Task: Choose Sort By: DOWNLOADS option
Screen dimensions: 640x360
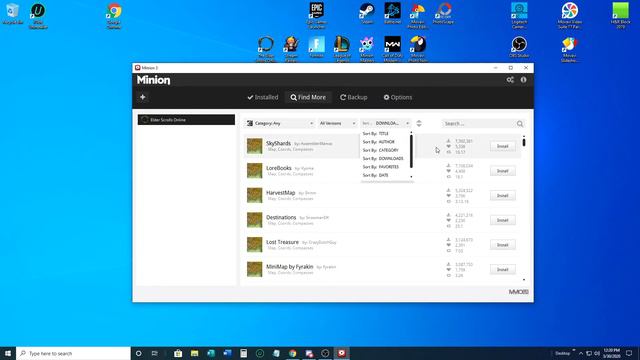Action: (384, 158)
